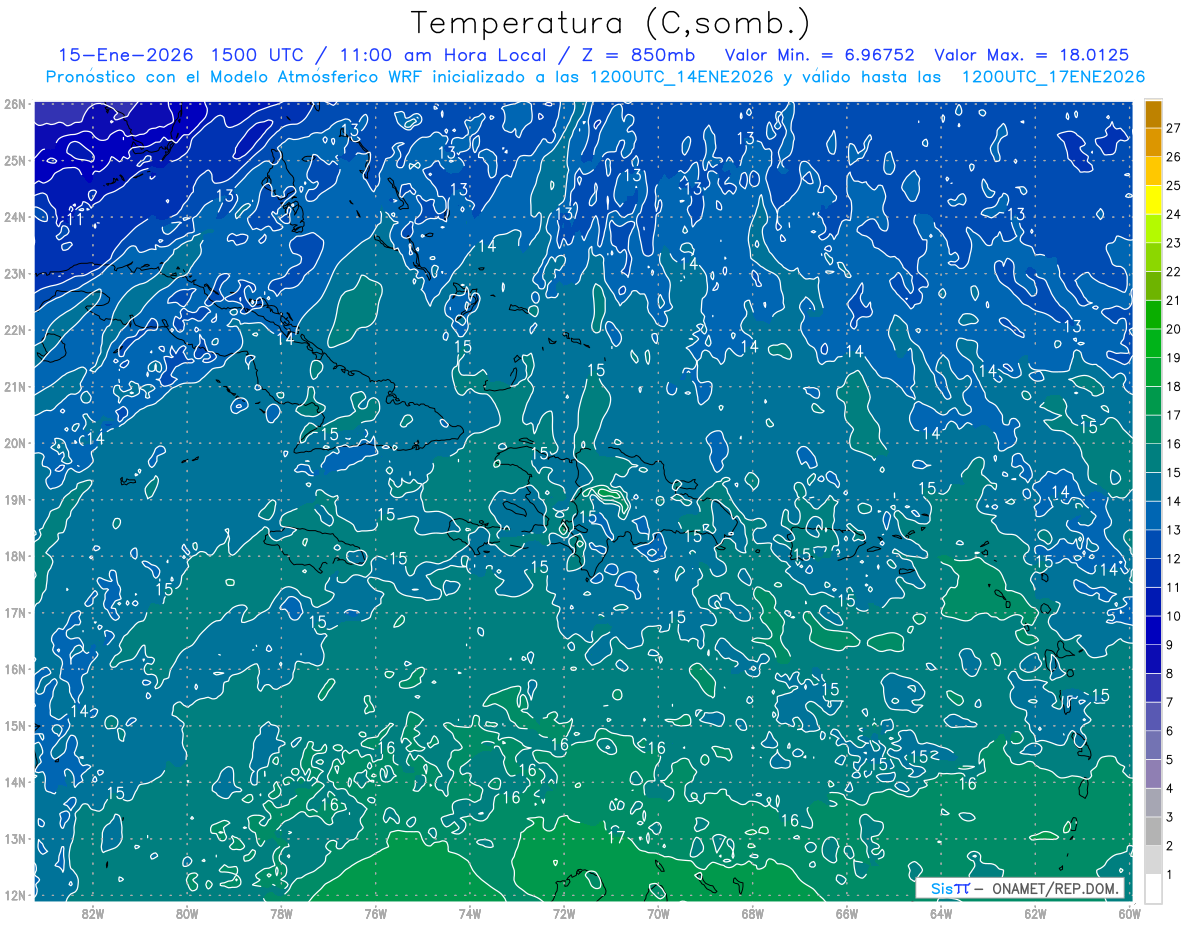Click the "20N" latitude axis label

(14, 443)
